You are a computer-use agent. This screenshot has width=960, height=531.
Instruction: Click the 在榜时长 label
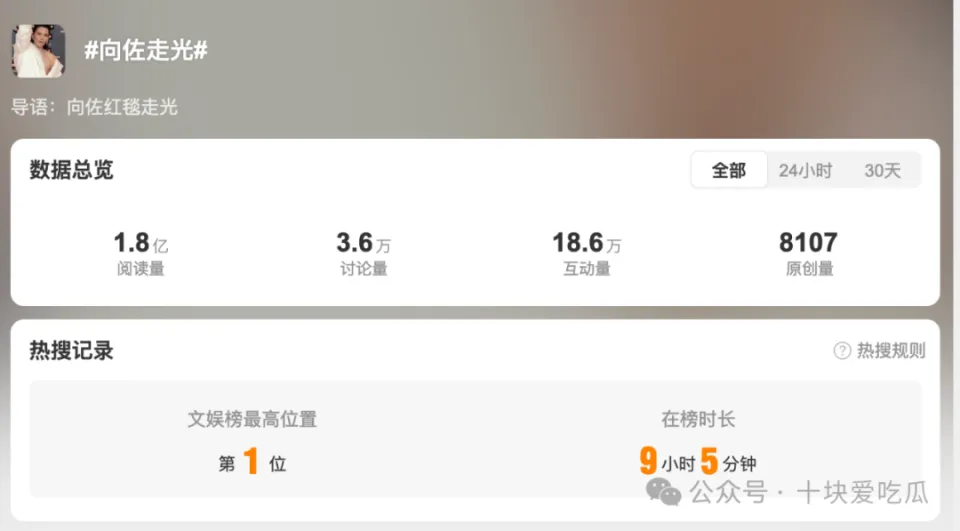pyautogui.click(x=698, y=420)
